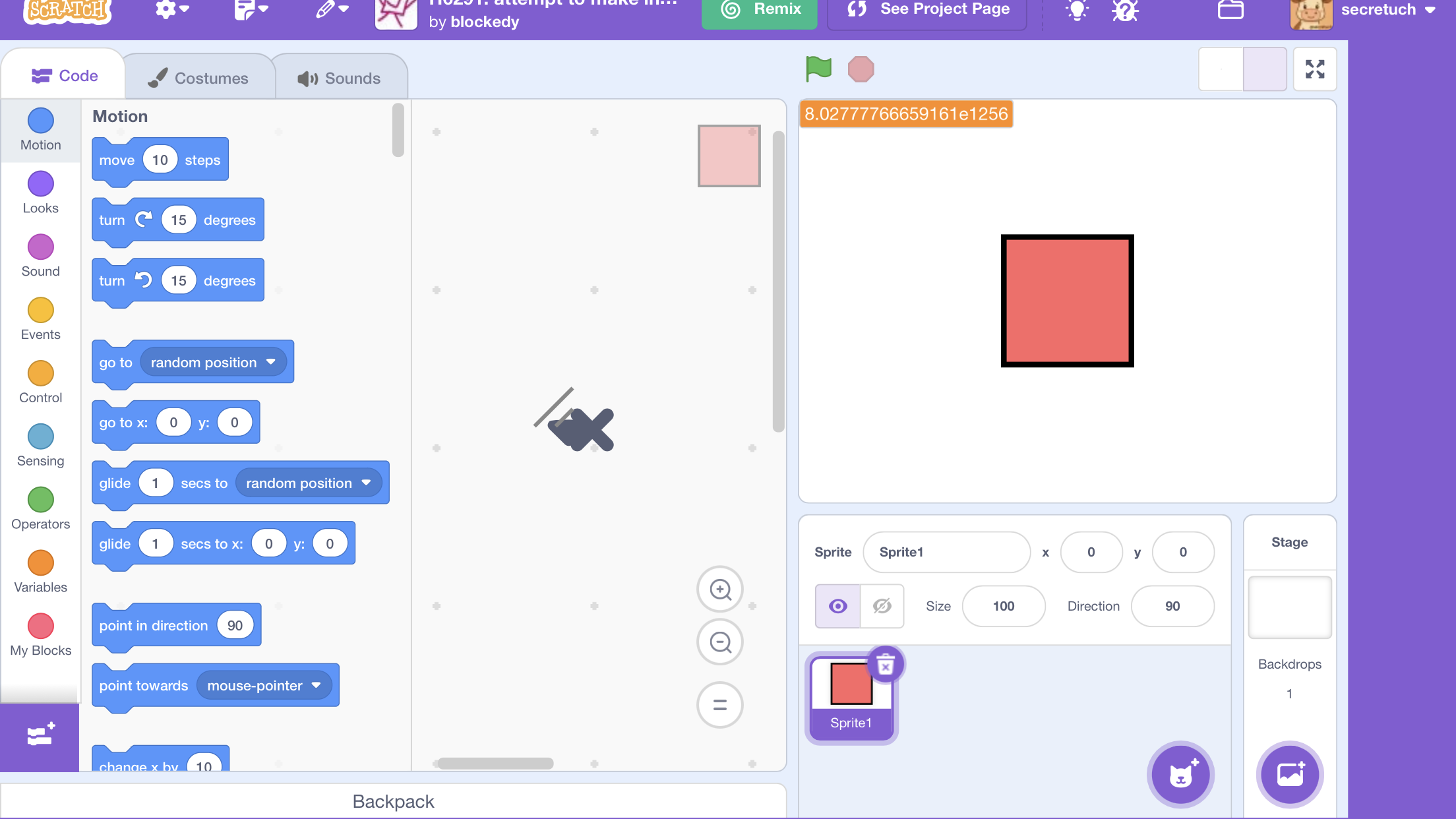
Task: Show the sprite with eye toggle
Action: coord(837,606)
